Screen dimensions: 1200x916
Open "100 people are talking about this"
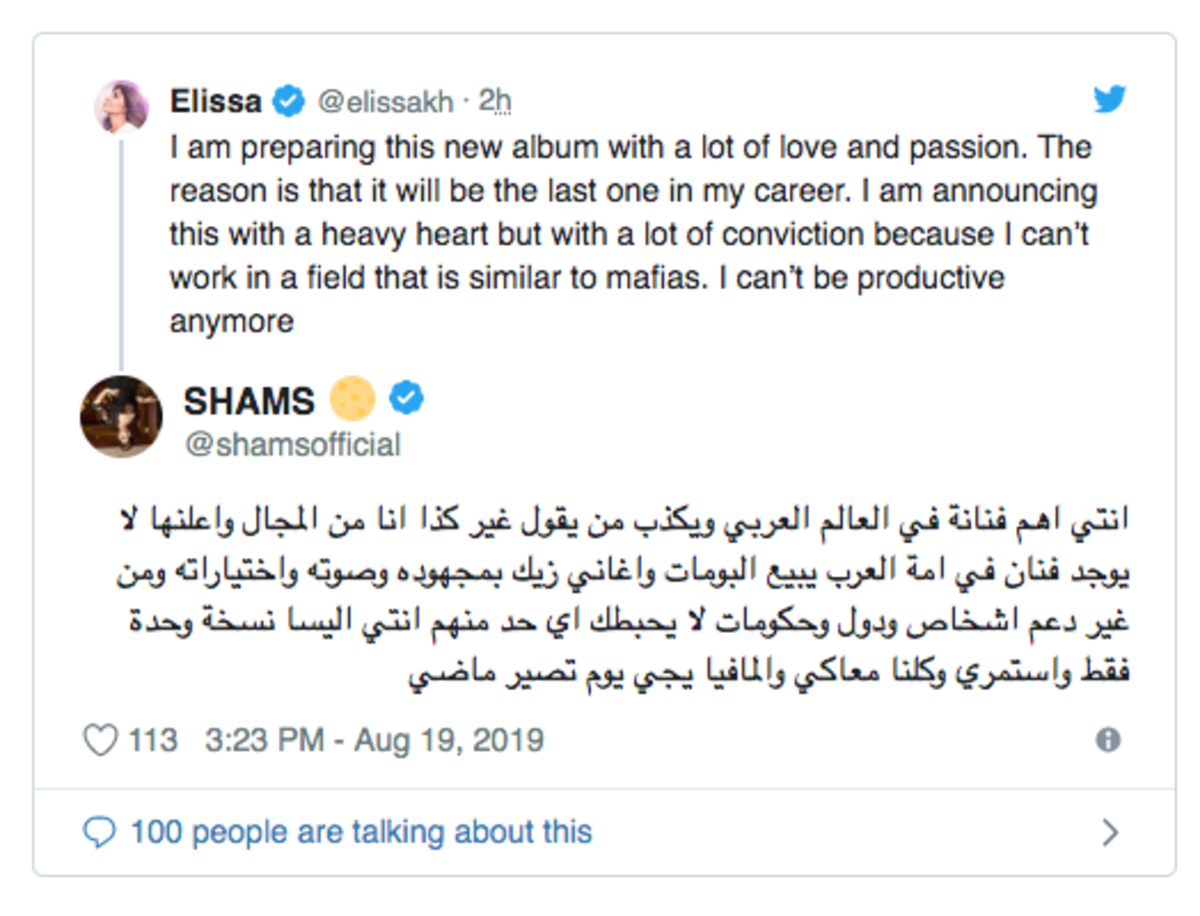click(361, 832)
